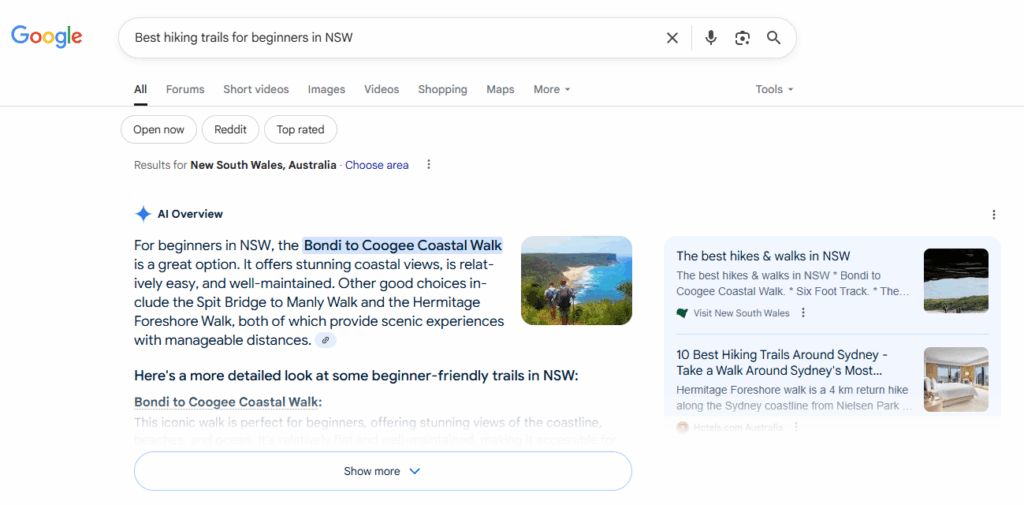Switch to the Shopping tab
This screenshot has width=1024, height=505.
click(x=443, y=90)
